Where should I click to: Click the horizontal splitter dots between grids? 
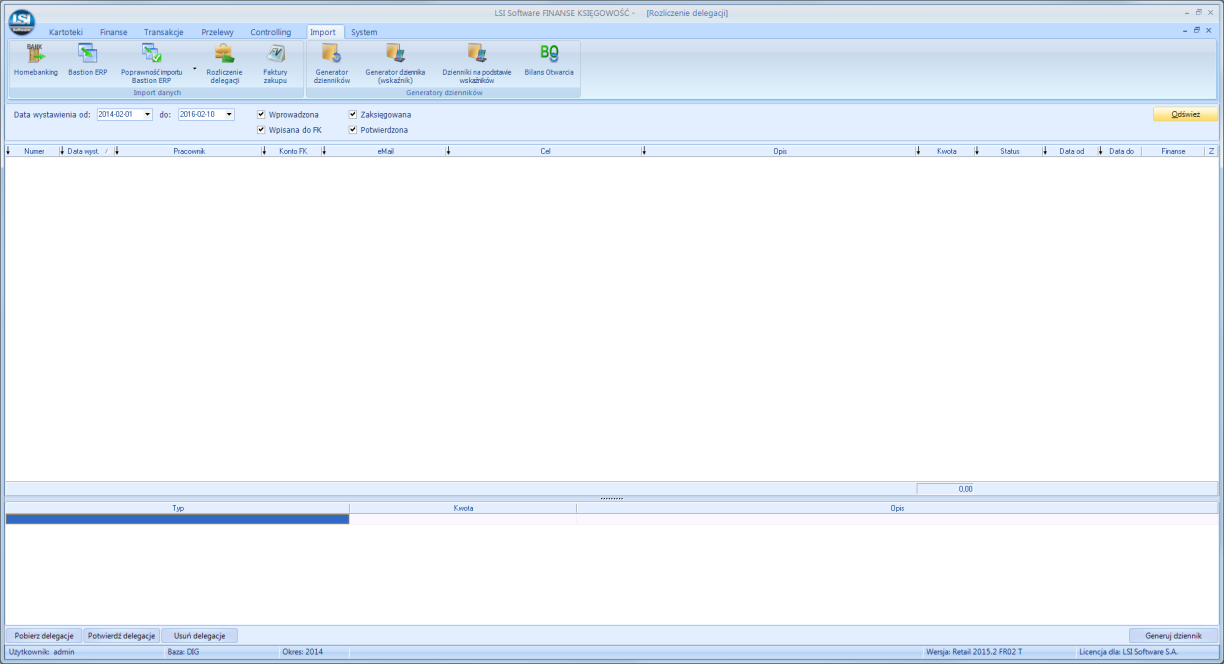(x=611, y=498)
